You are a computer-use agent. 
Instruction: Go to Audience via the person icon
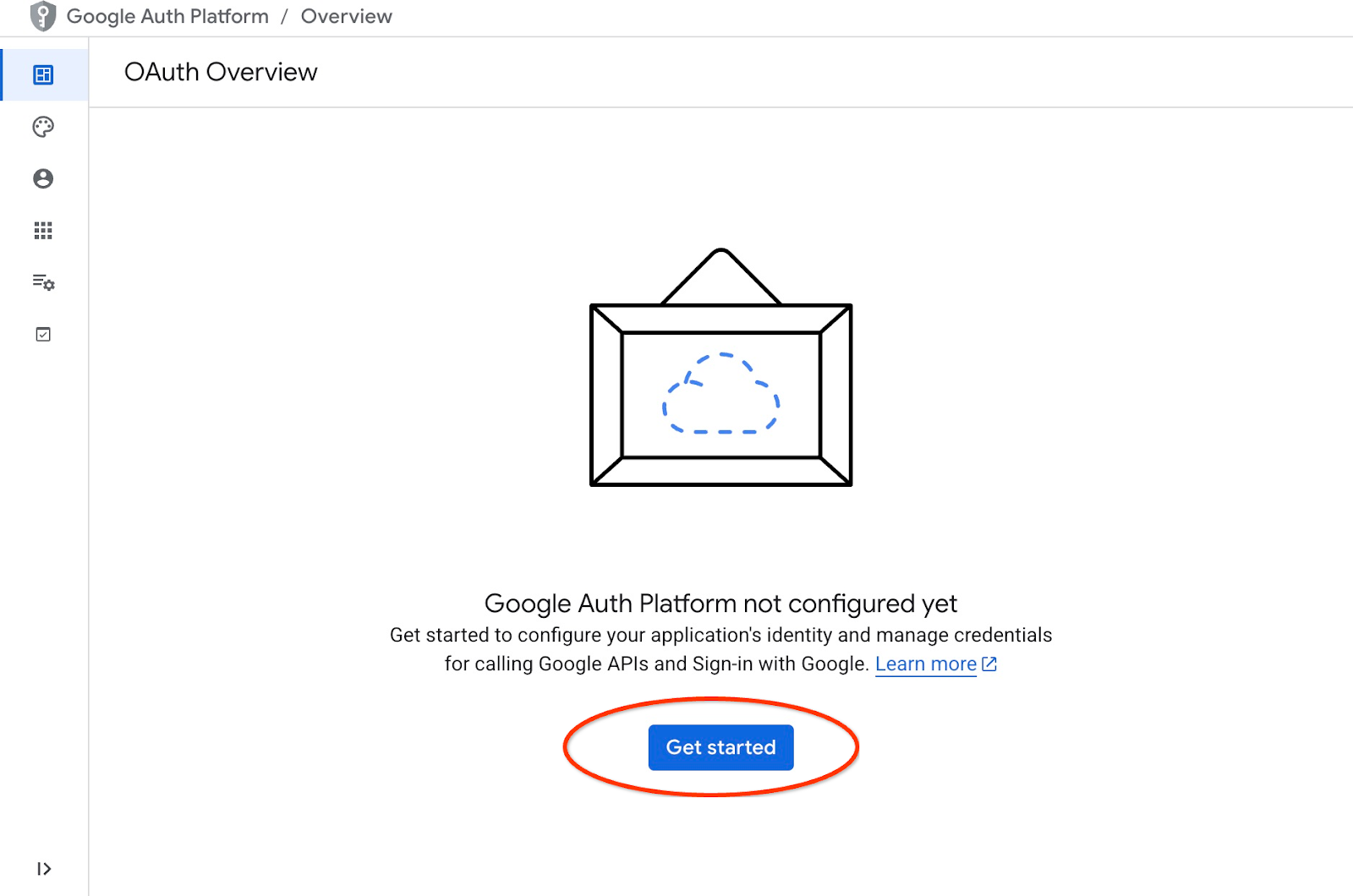(x=43, y=178)
